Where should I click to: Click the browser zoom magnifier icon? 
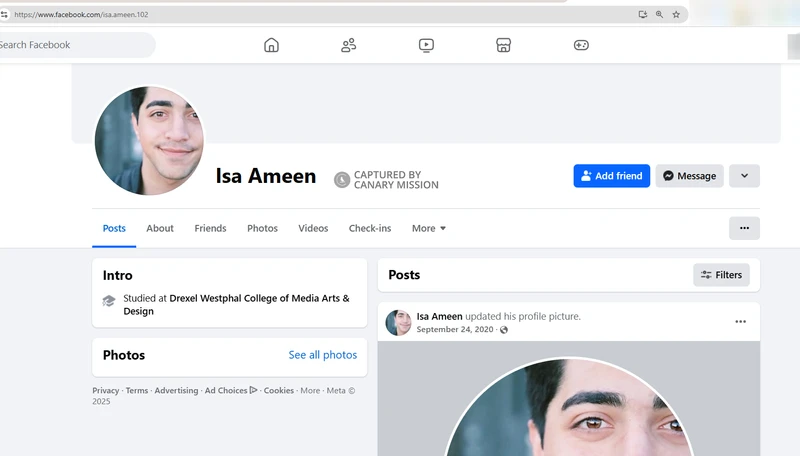(659, 14)
